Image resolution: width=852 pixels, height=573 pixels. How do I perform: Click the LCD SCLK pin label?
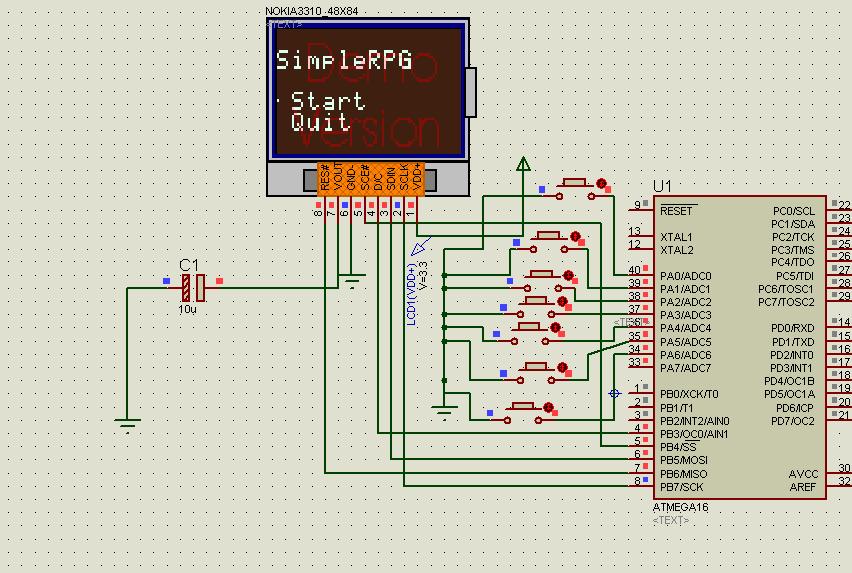[404, 178]
